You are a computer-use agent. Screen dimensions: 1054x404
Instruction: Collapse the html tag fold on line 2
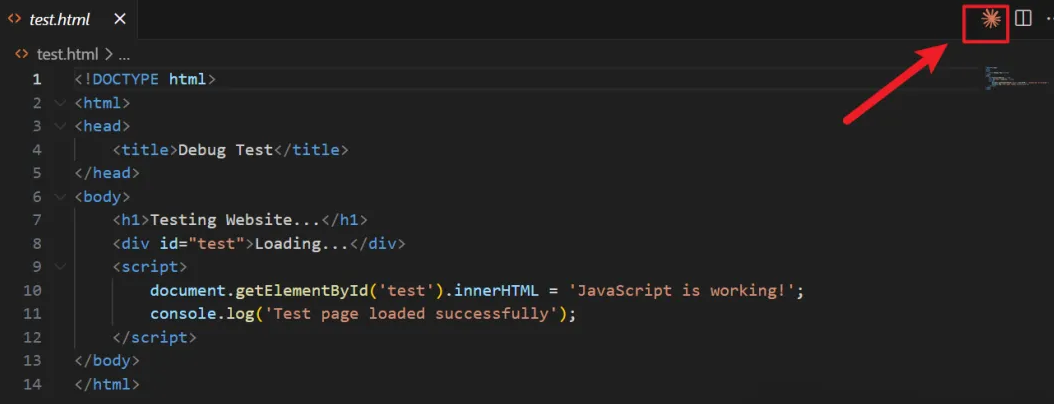[x=61, y=103]
